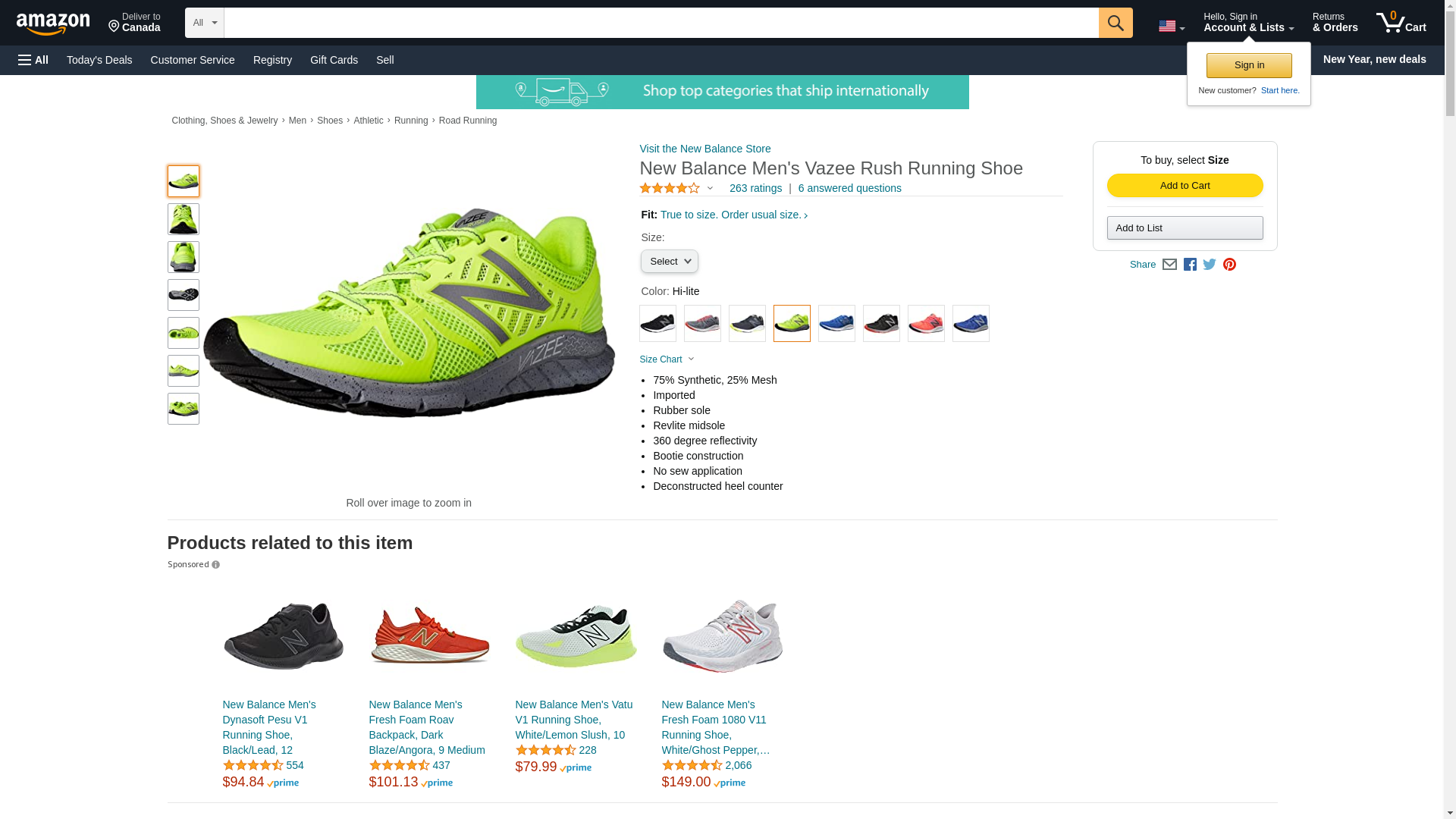This screenshot has width=1456, height=819.
Task: Share product on Facebook
Action: (1190, 265)
